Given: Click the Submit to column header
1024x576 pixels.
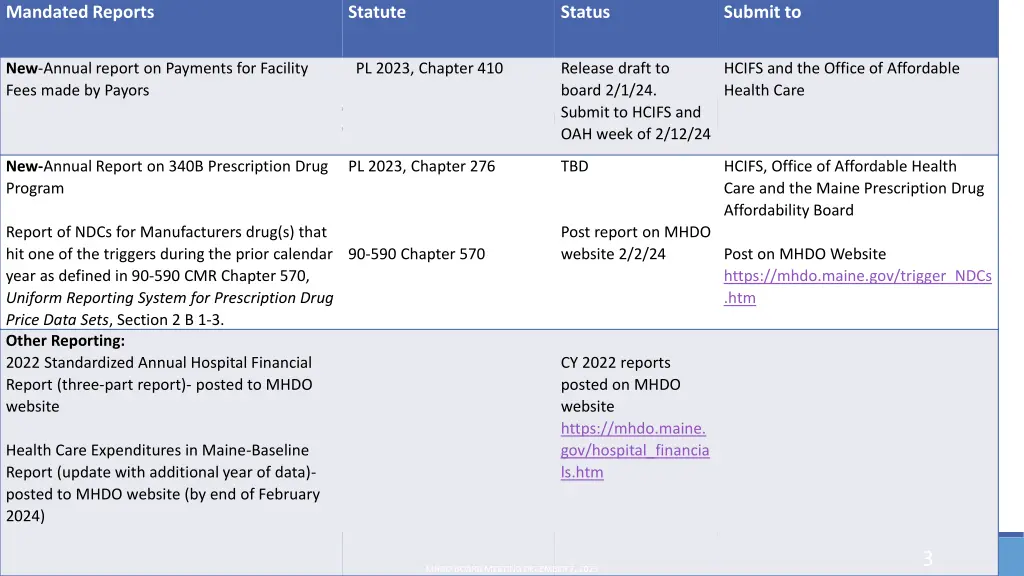Looking at the screenshot, I should (762, 12).
